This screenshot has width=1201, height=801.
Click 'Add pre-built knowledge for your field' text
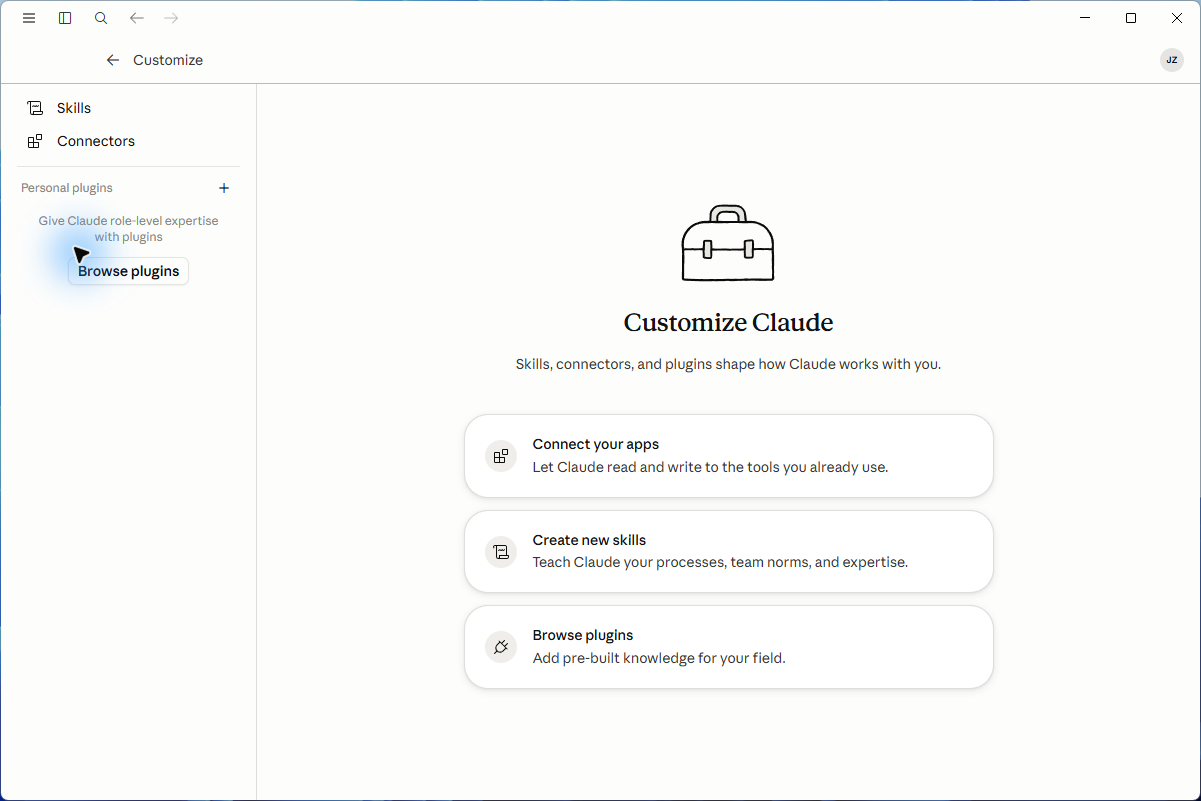click(659, 658)
